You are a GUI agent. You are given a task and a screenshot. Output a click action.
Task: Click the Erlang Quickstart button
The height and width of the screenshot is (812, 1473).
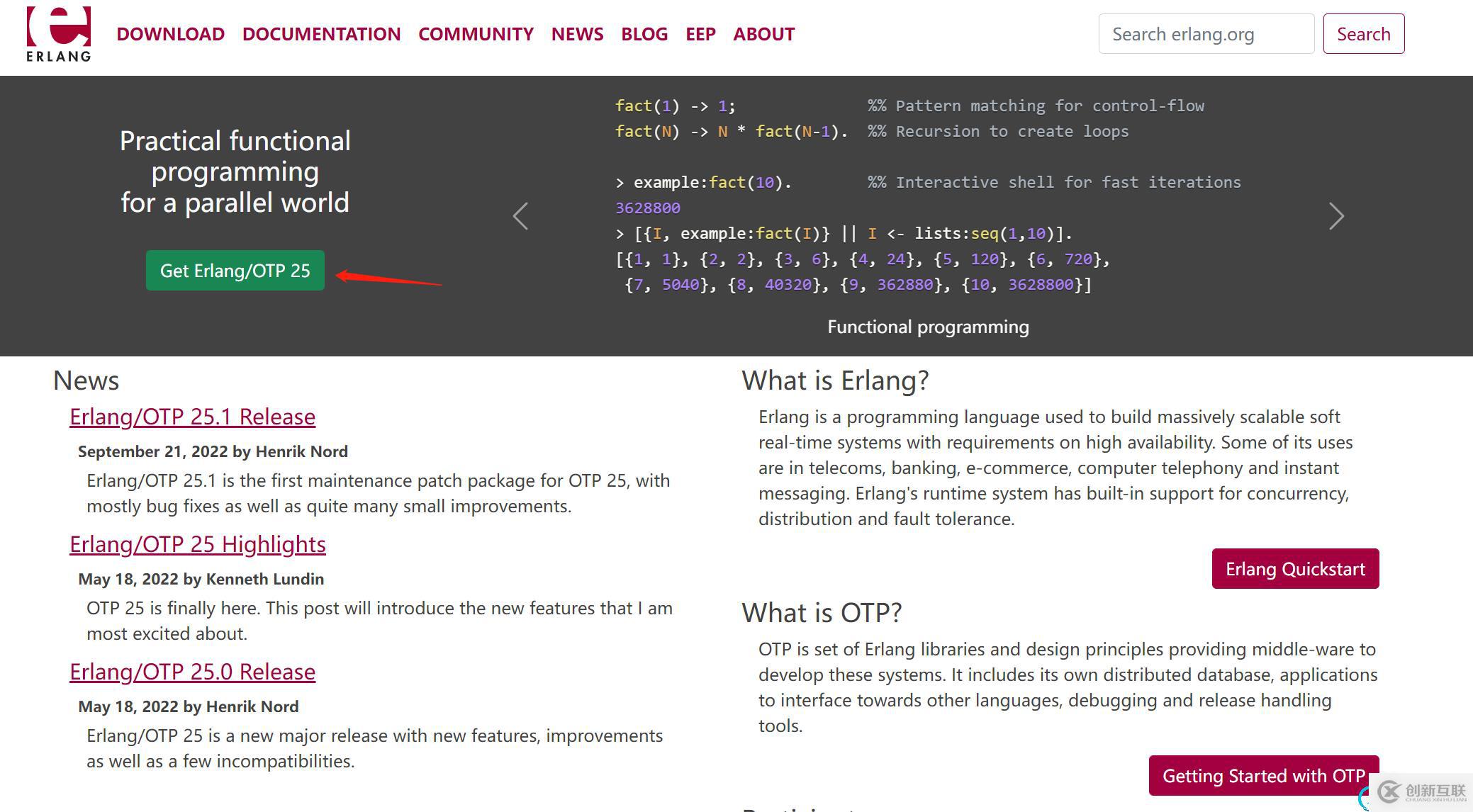coord(1295,569)
